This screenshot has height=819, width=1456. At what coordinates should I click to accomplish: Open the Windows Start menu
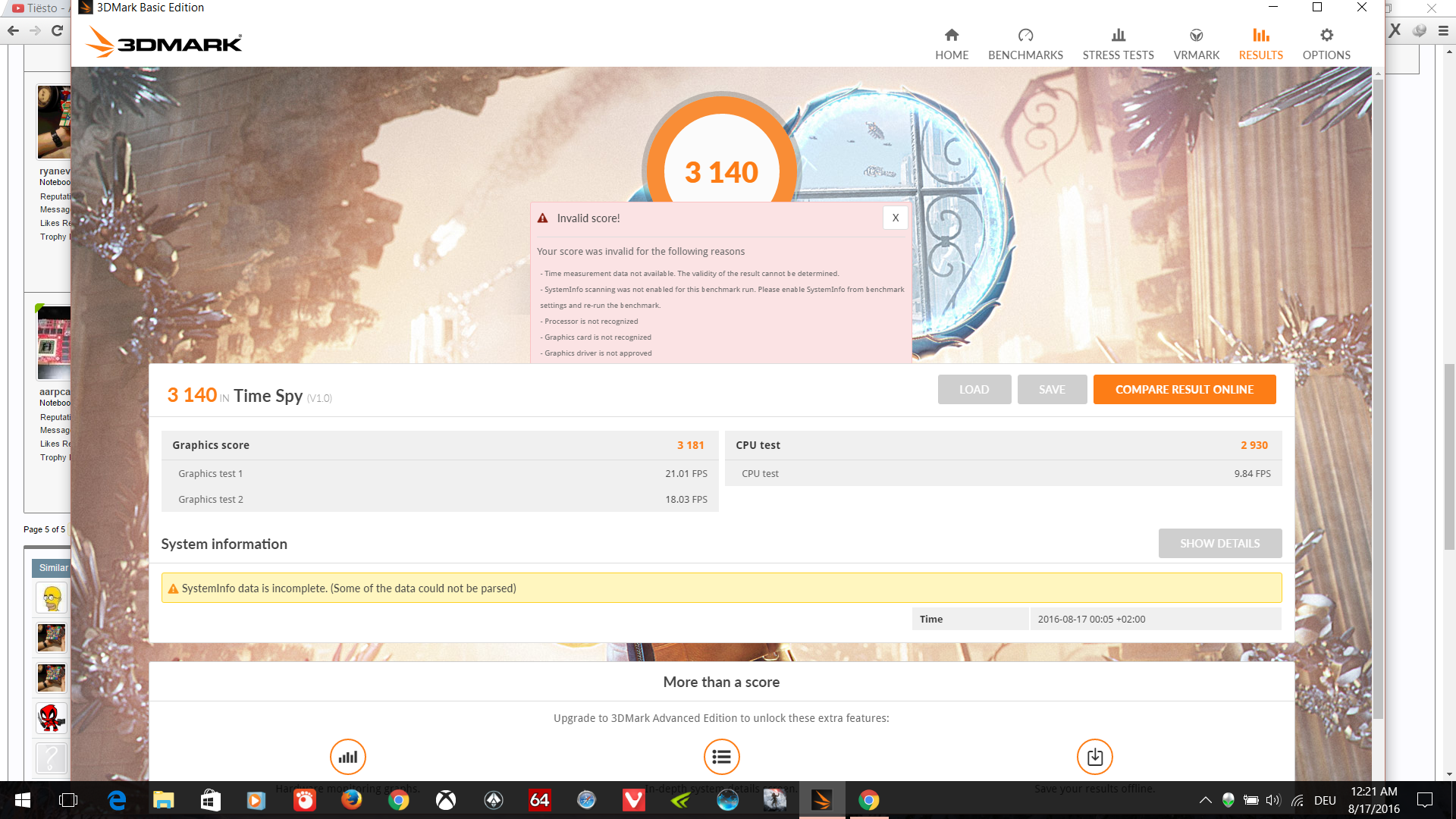23,800
